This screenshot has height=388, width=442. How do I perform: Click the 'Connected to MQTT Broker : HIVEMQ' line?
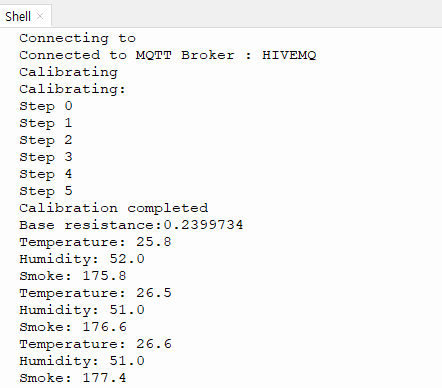[168, 55]
